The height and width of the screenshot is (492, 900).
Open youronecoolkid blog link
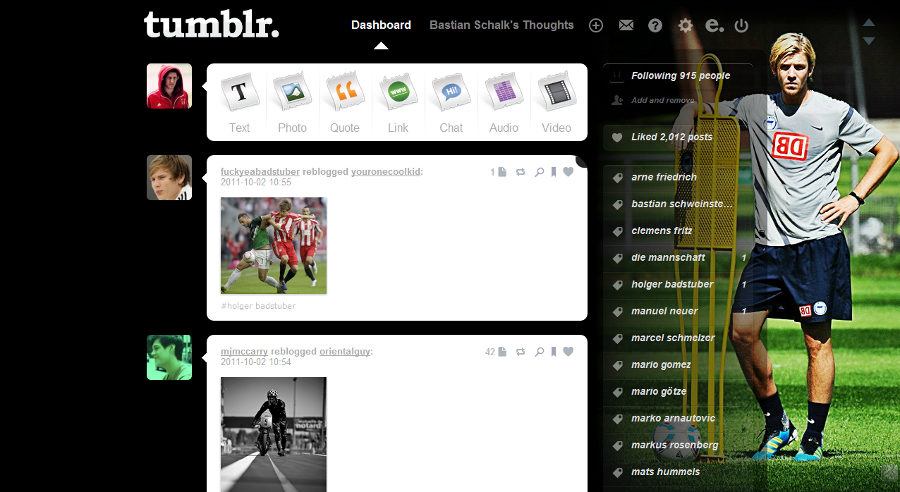click(x=386, y=172)
